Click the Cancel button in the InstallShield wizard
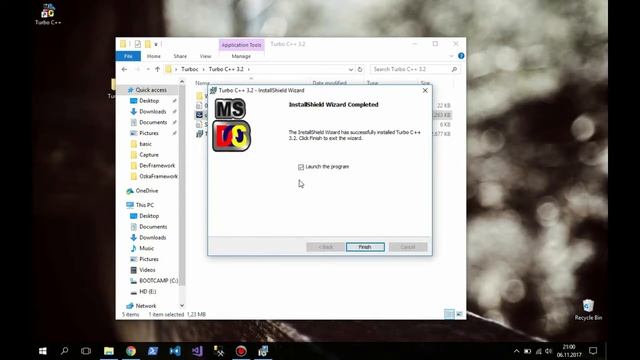This screenshot has width=640, height=360. click(x=408, y=247)
